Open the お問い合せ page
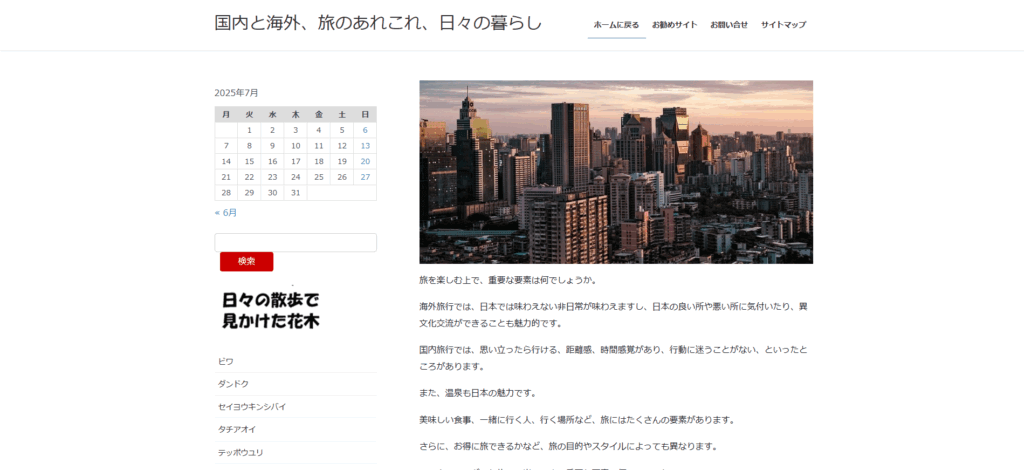 click(729, 25)
